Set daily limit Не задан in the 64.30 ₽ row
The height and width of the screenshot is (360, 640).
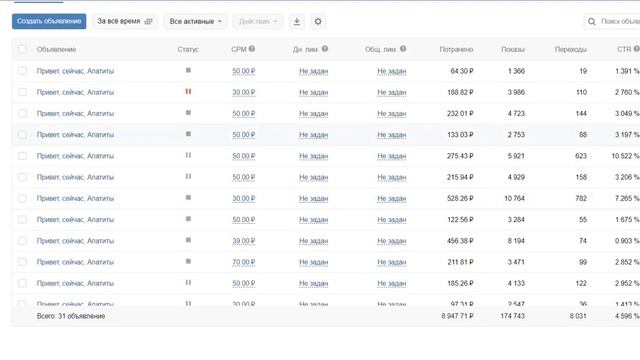313,71
